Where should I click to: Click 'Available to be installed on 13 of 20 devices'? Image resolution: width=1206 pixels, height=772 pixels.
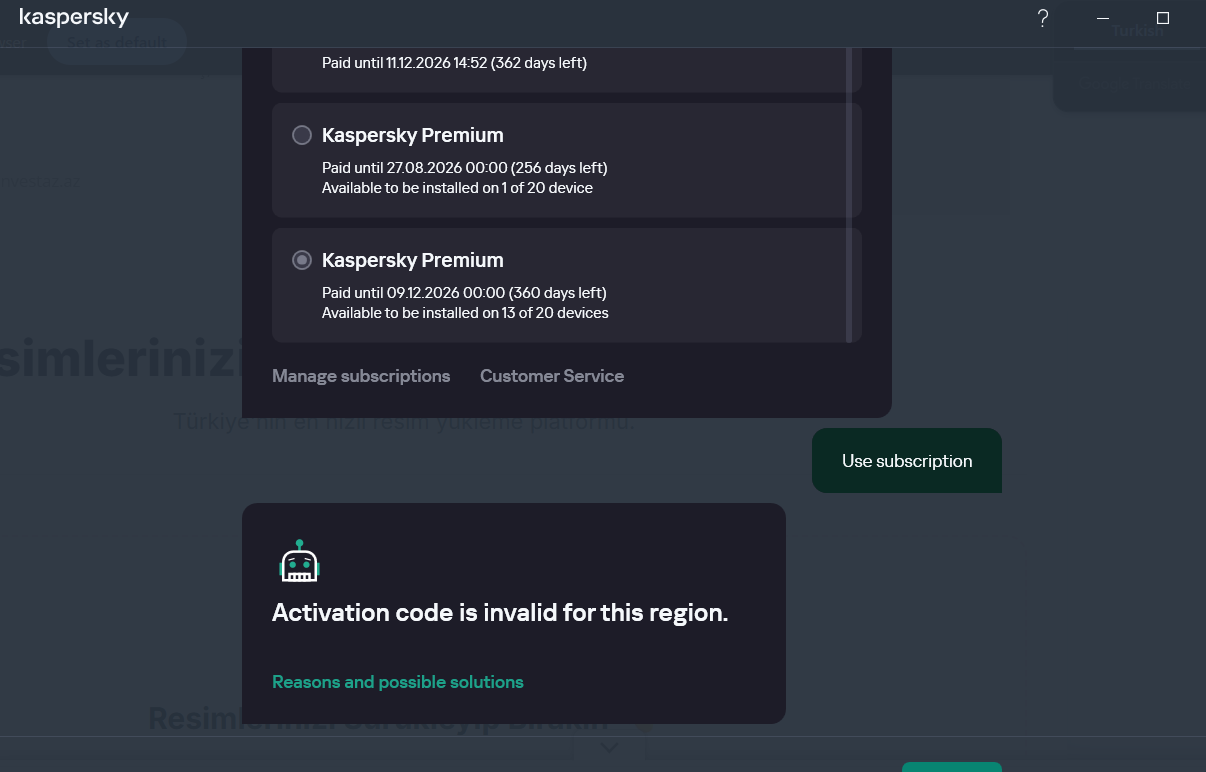[465, 313]
